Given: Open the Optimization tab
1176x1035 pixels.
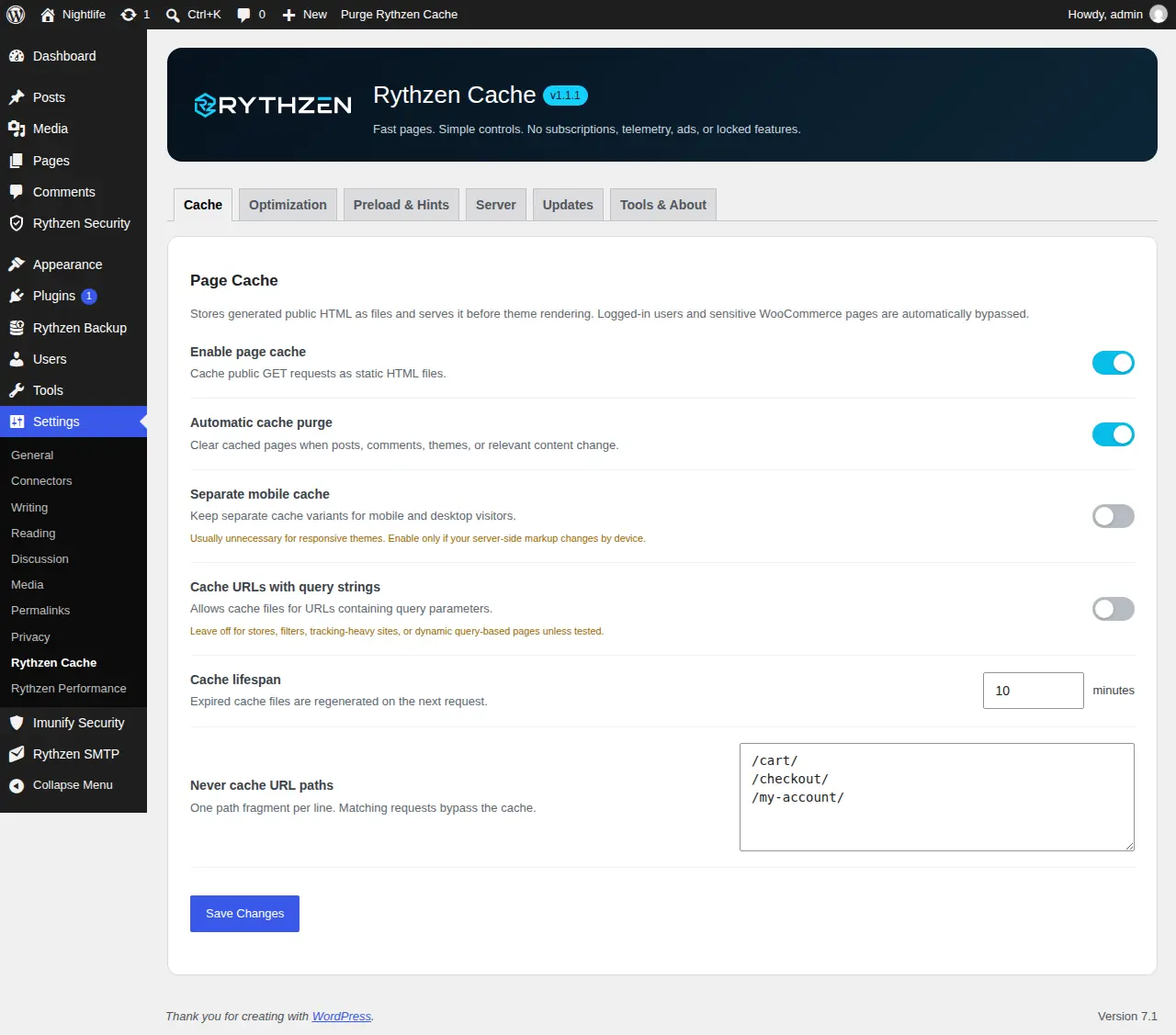Looking at the screenshot, I should (288, 205).
